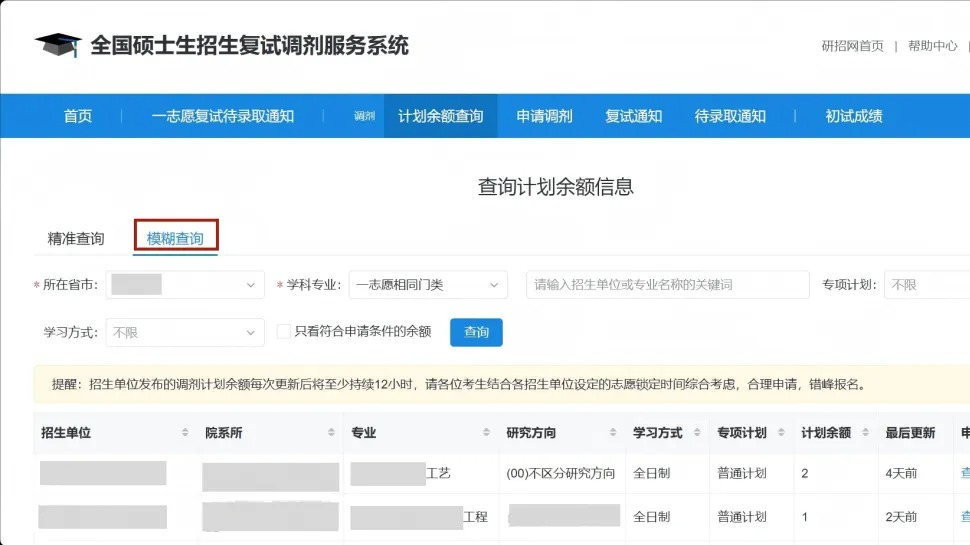Click the blue 查询 button
Viewport: 970px width, 545px height.
click(x=476, y=332)
